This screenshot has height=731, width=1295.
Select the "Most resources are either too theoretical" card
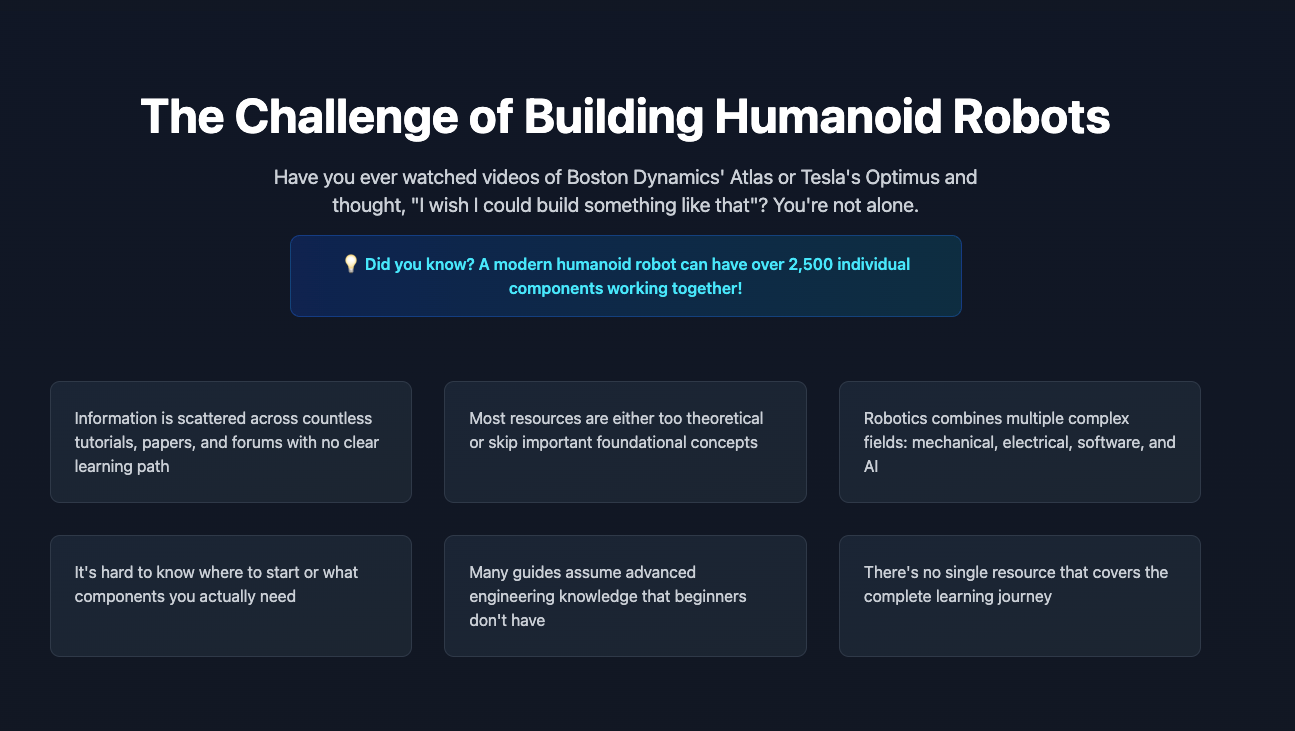pos(625,442)
